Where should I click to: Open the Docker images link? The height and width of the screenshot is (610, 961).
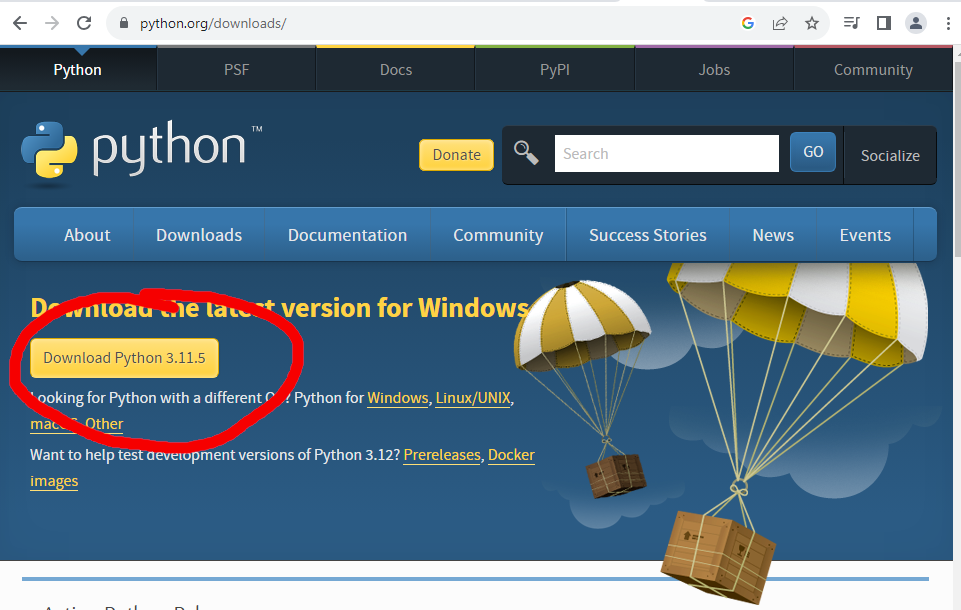(511, 455)
